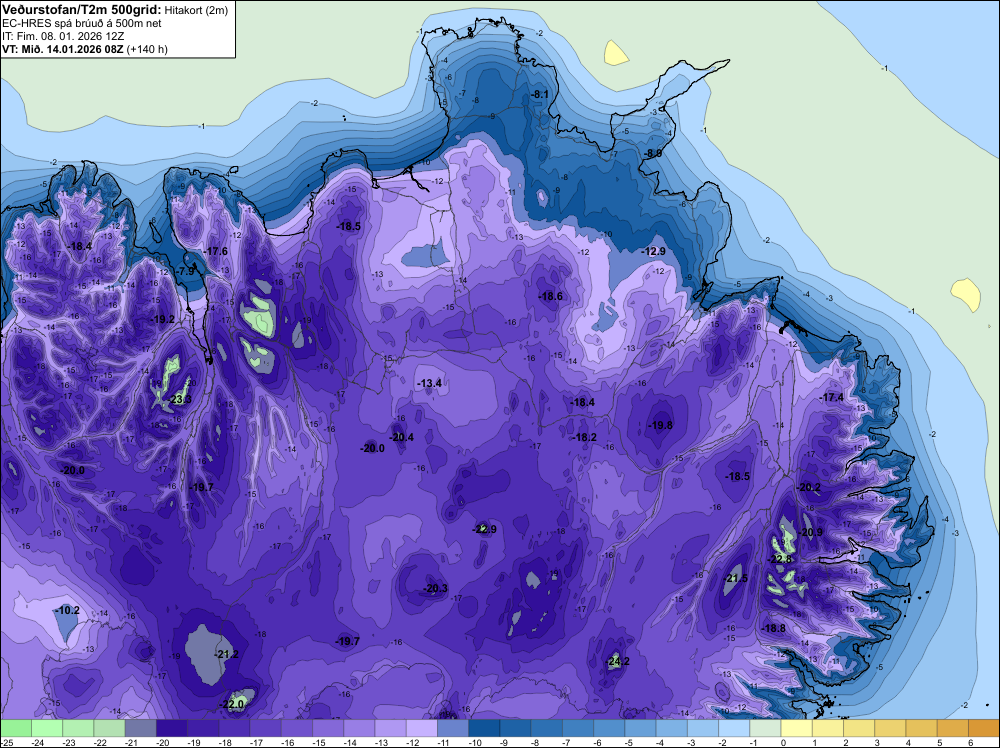The image size is (1000, 748).
Task: Click the deep blue legend swatch labeled -10
Action: (x=484, y=728)
